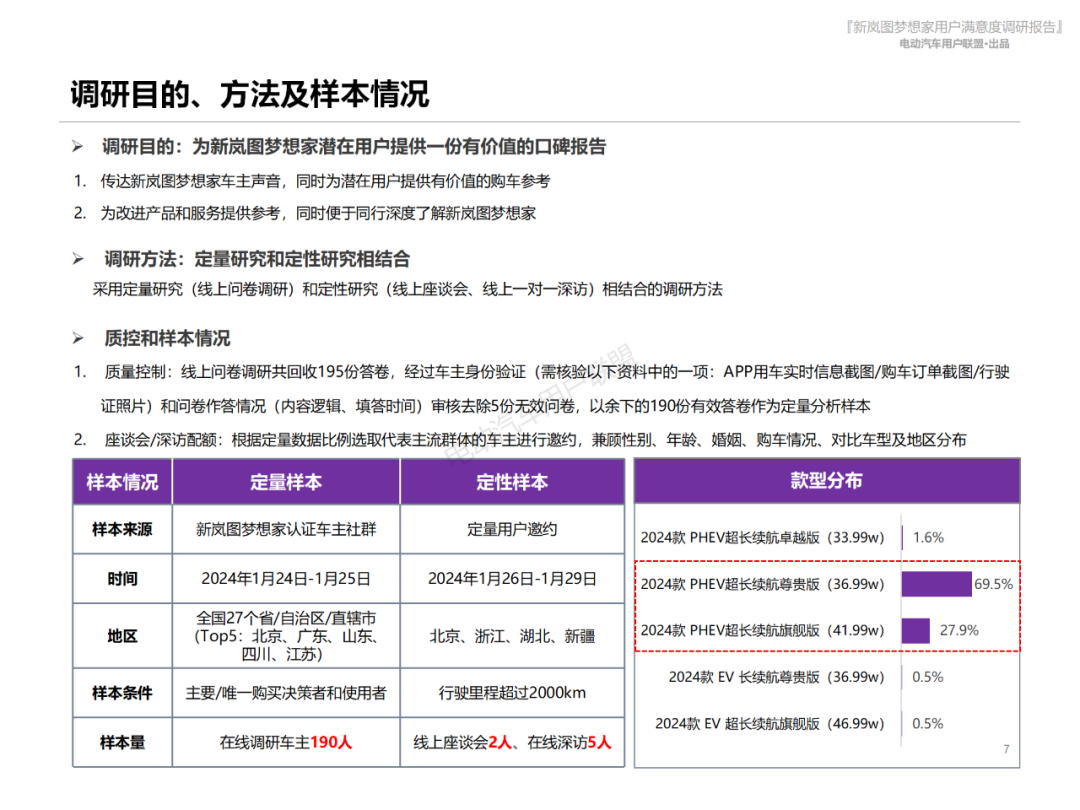Click the arrow bullet beside 调研方法 heading
1080x810 pixels.
[x=78, y=259]
